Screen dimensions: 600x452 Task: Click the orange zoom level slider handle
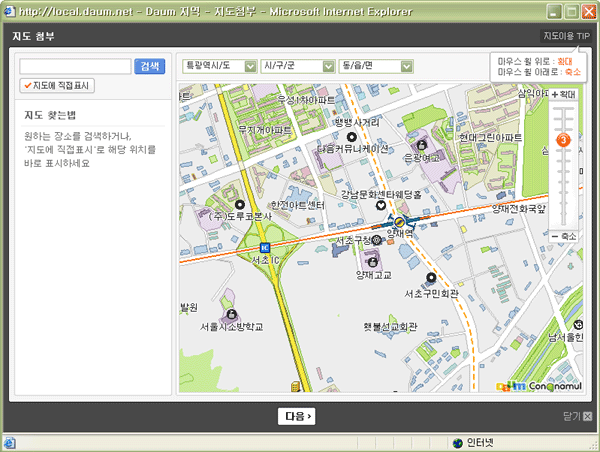(x=563, y=140)
